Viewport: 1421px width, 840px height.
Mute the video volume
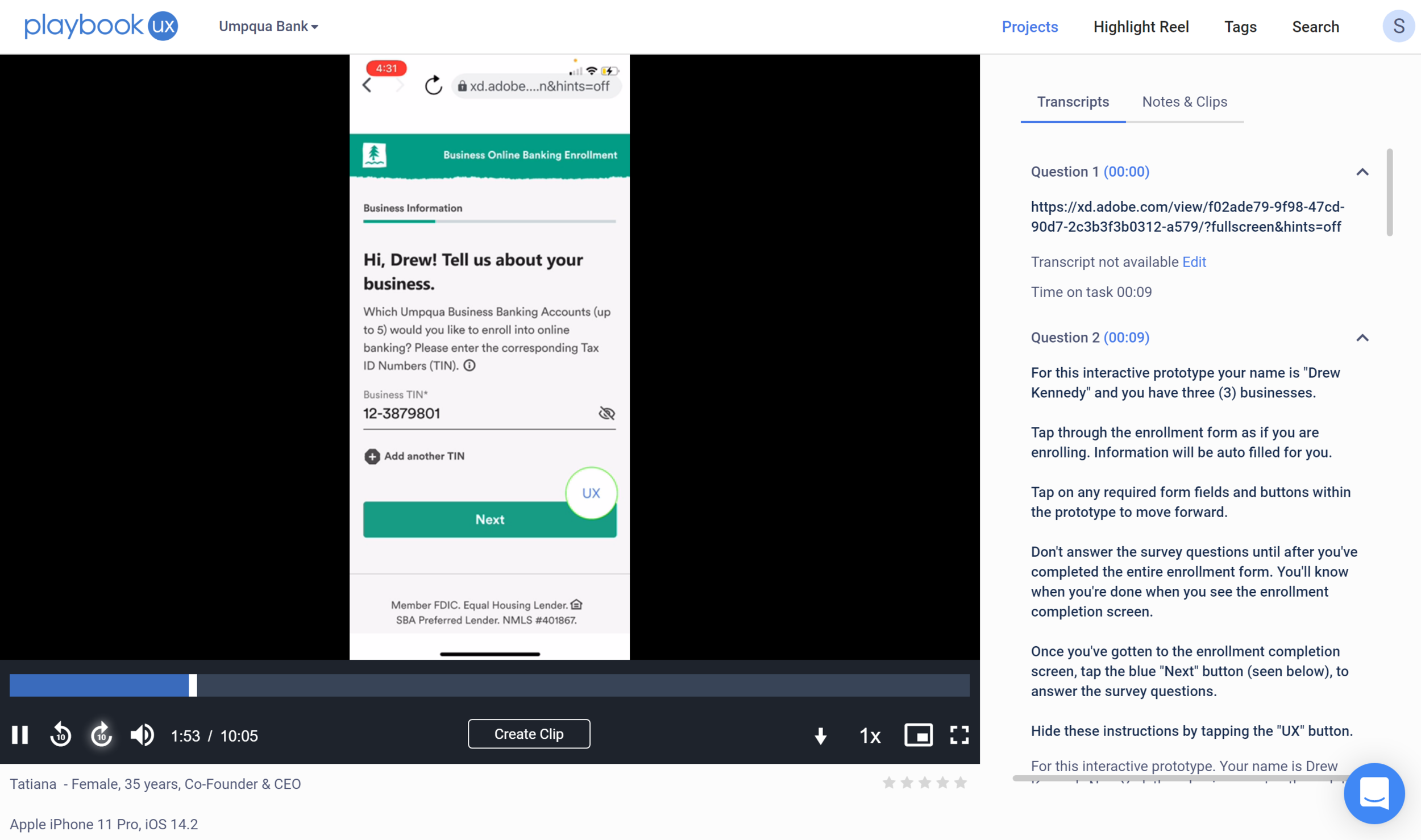tap(142, 735)
